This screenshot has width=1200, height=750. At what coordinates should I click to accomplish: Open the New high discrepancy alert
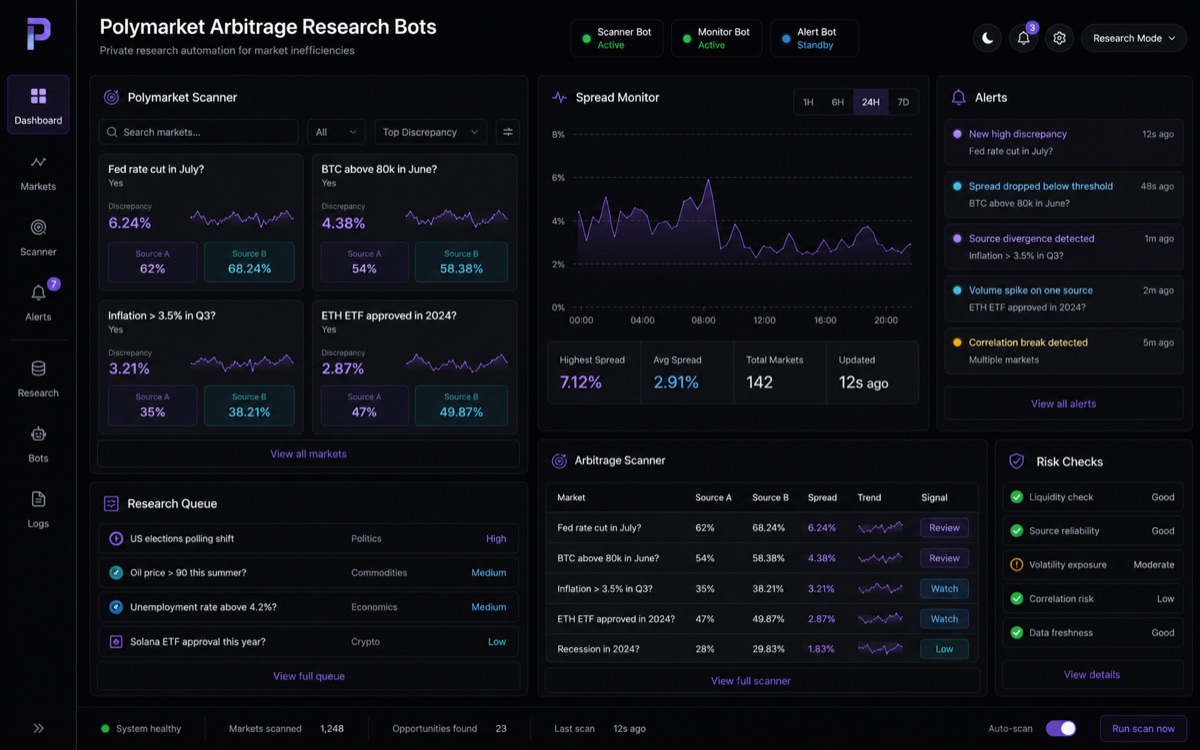click(1063, 142)
